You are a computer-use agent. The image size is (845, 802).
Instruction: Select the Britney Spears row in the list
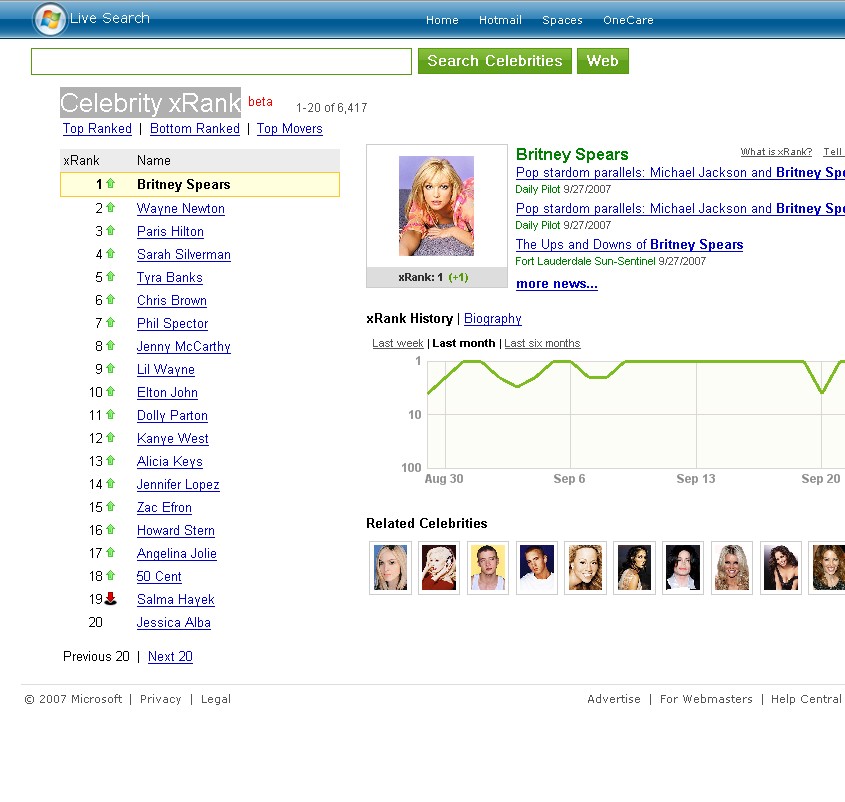(x=200, y=184)
